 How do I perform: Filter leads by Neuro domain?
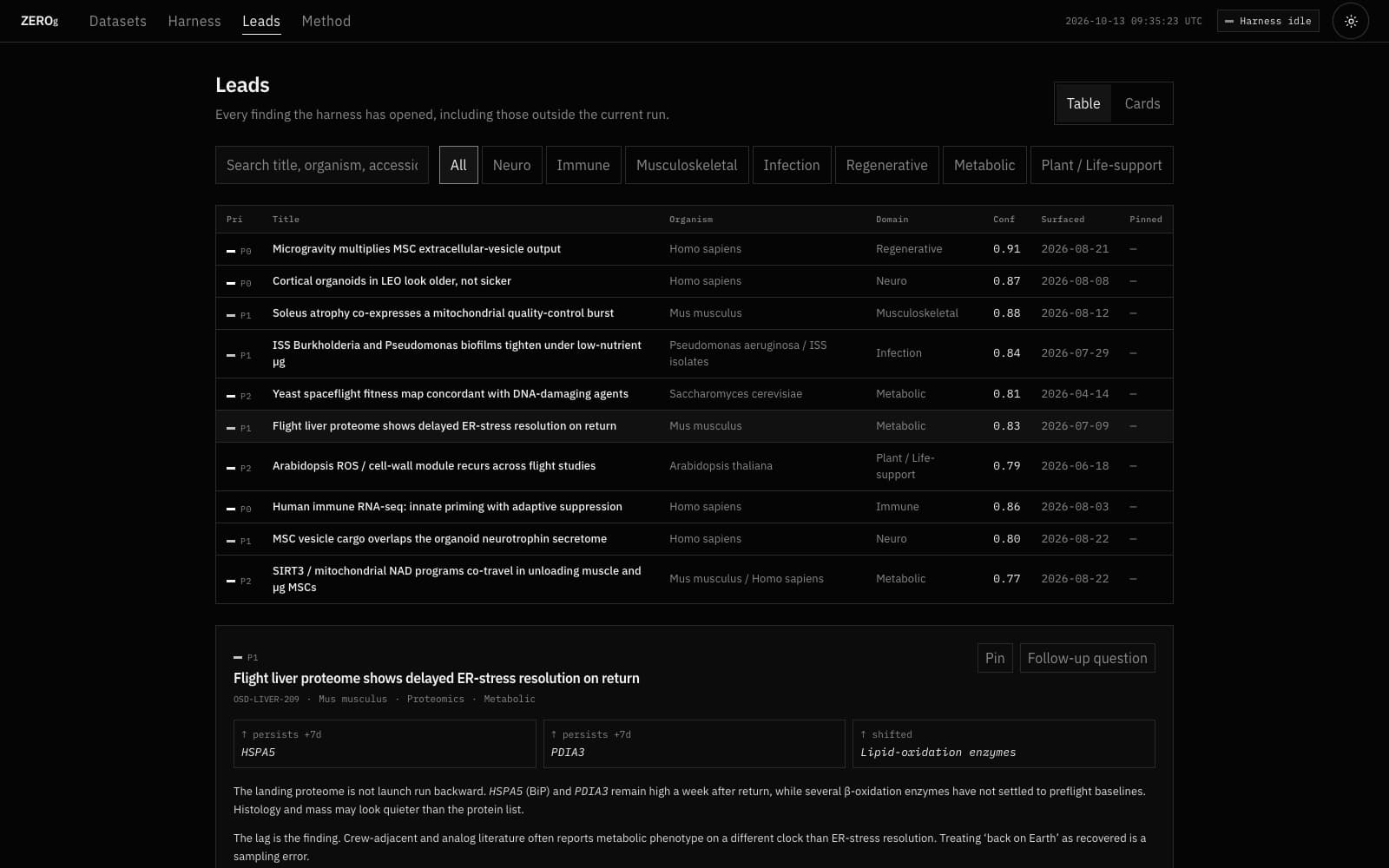point(512,165)
